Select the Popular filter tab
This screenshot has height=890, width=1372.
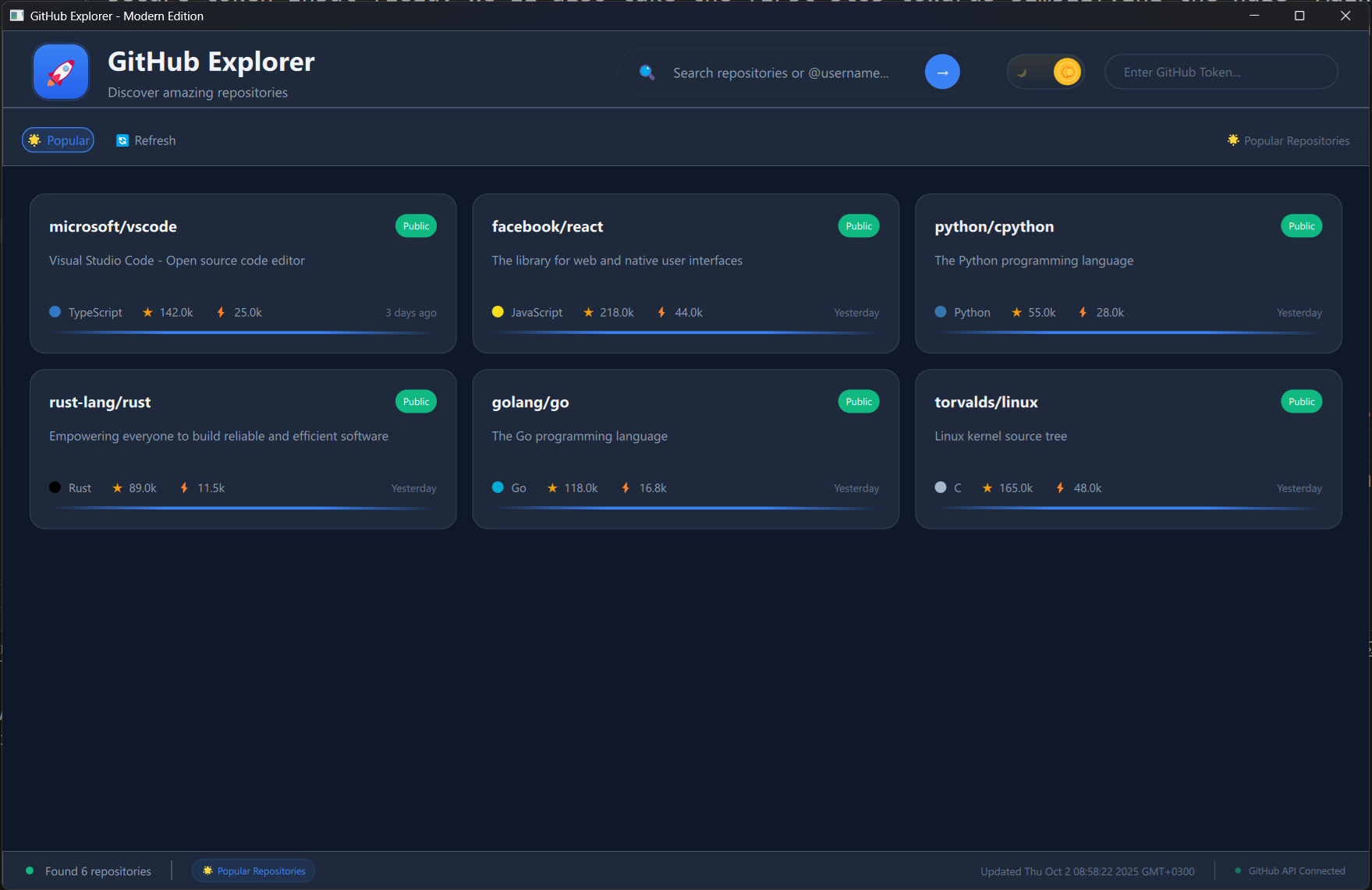click(x=58, y=140)
